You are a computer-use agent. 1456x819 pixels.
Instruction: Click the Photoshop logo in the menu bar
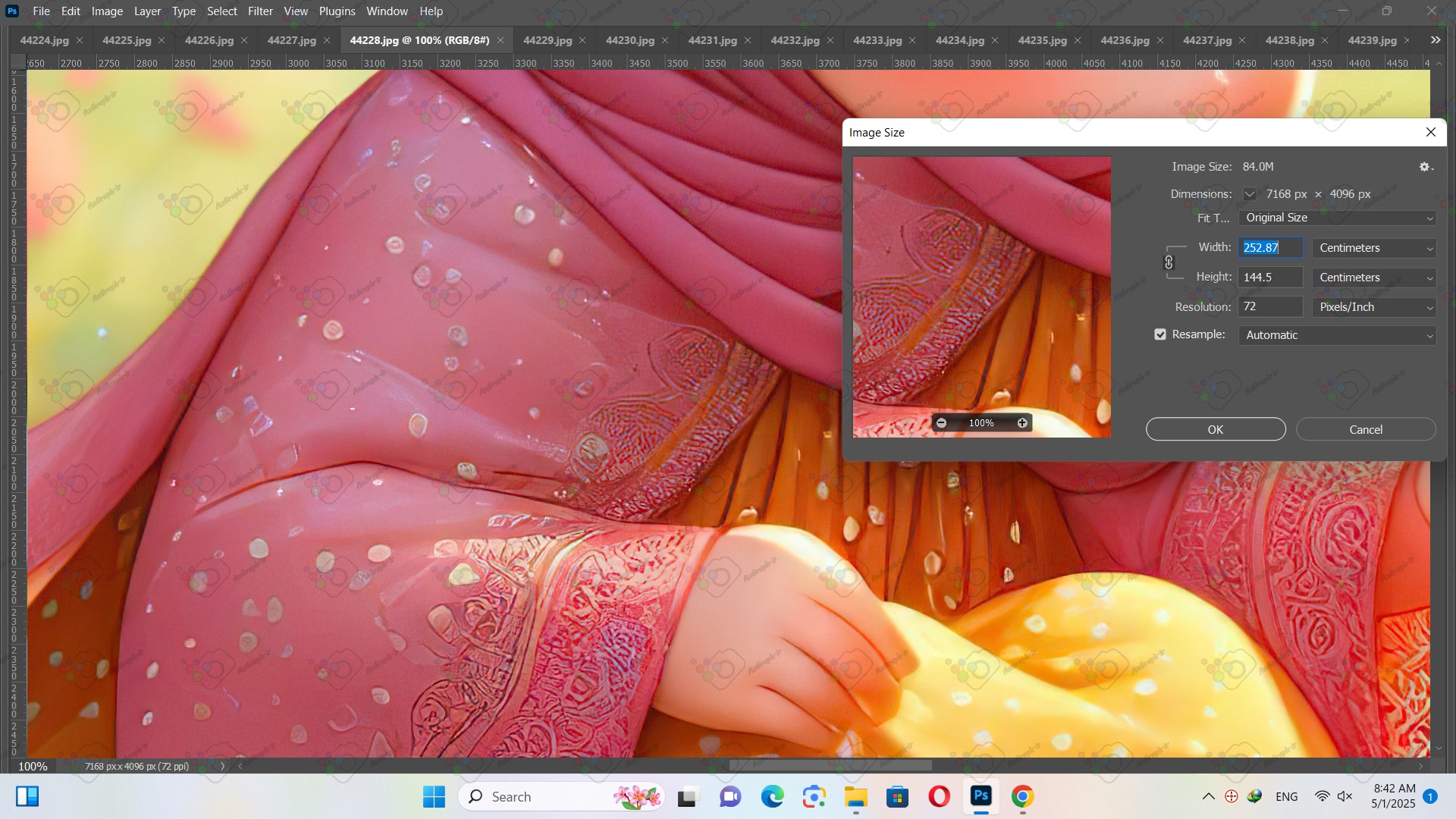tap(12, 11)
